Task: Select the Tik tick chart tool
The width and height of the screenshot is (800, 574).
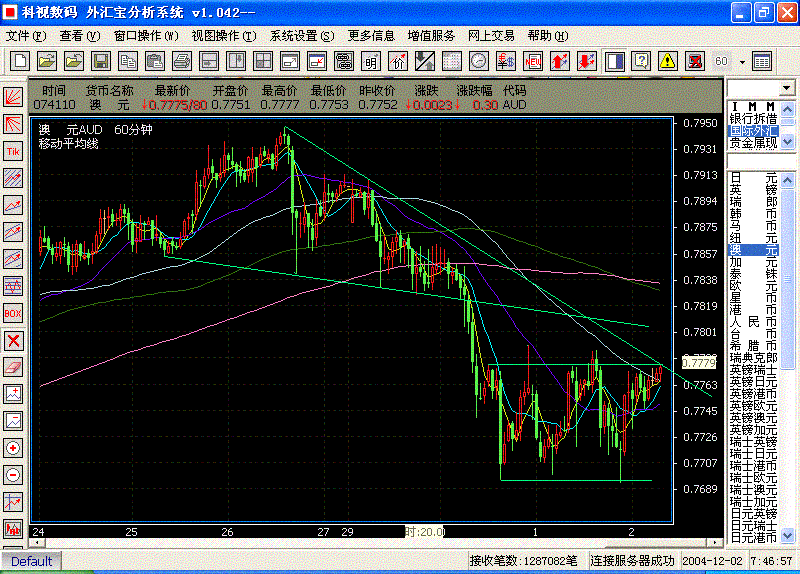Action: coord(13,151)
